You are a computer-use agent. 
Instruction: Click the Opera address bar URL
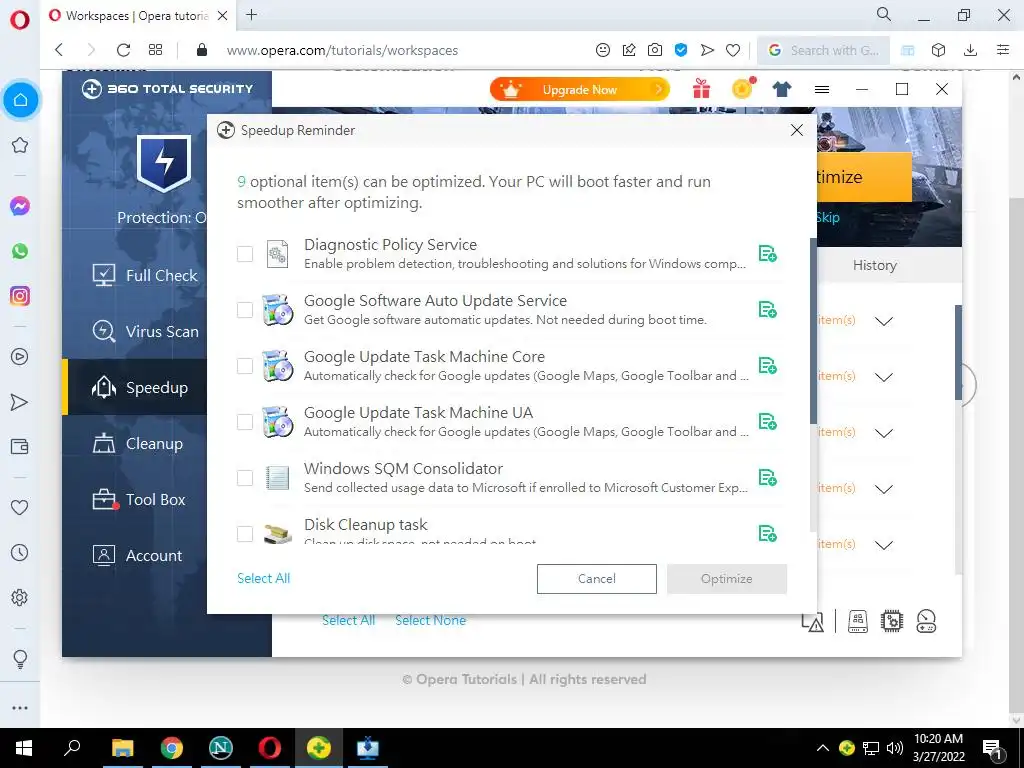pyautogui.click(x=342, y=50)
